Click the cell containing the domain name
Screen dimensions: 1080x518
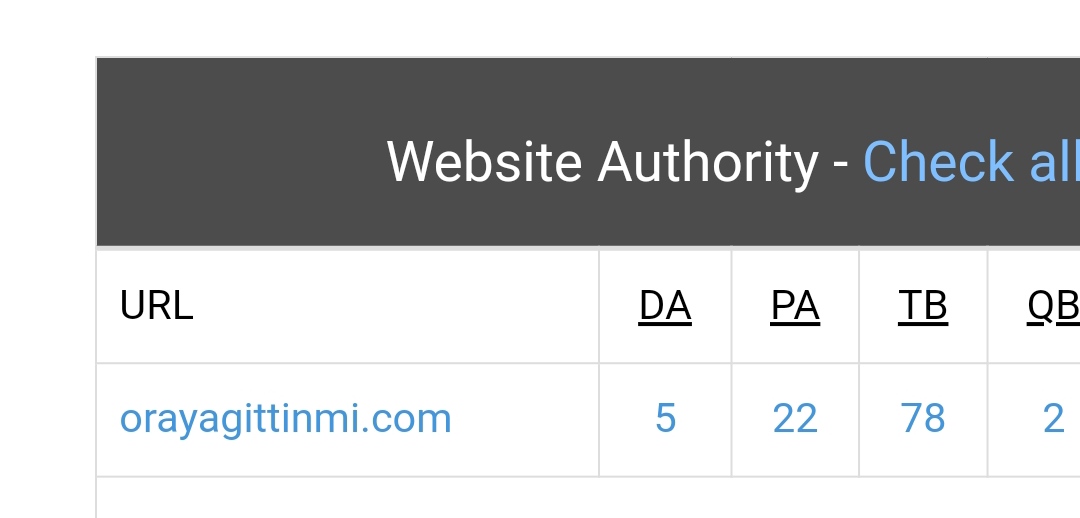click(x=348, y=419)
